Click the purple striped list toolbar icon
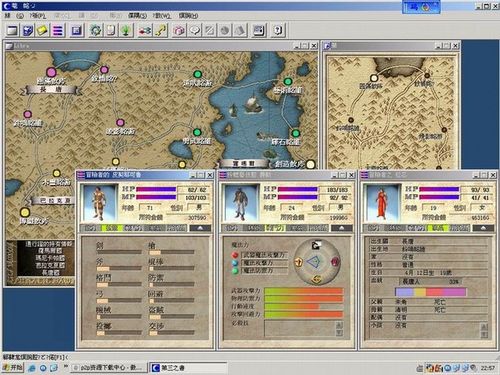This screenshot has width=500, height=375. [x=58, y=31]
